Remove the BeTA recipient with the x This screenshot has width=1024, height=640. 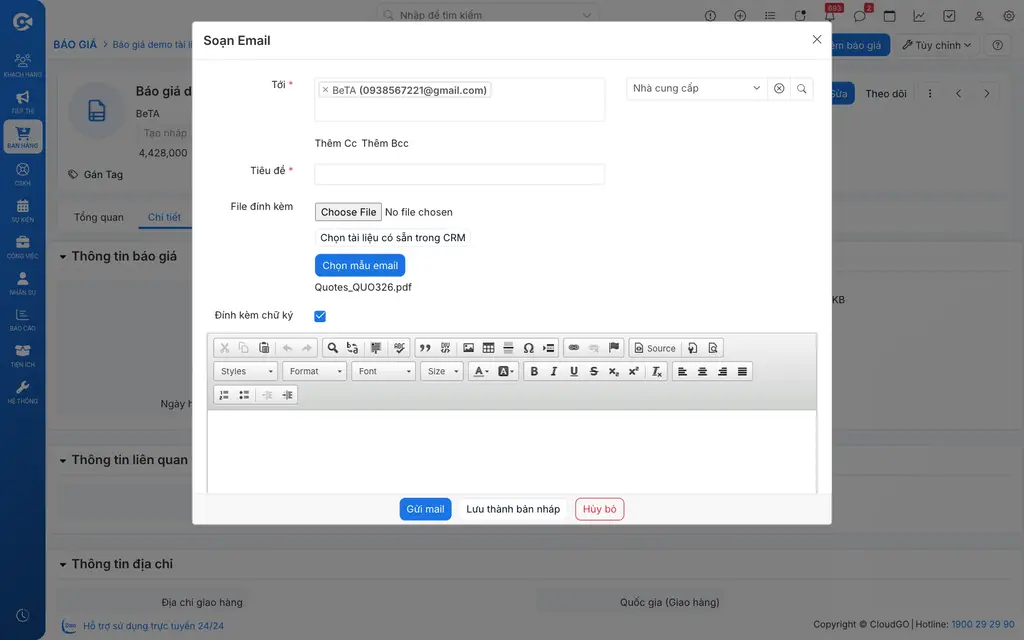325,90
